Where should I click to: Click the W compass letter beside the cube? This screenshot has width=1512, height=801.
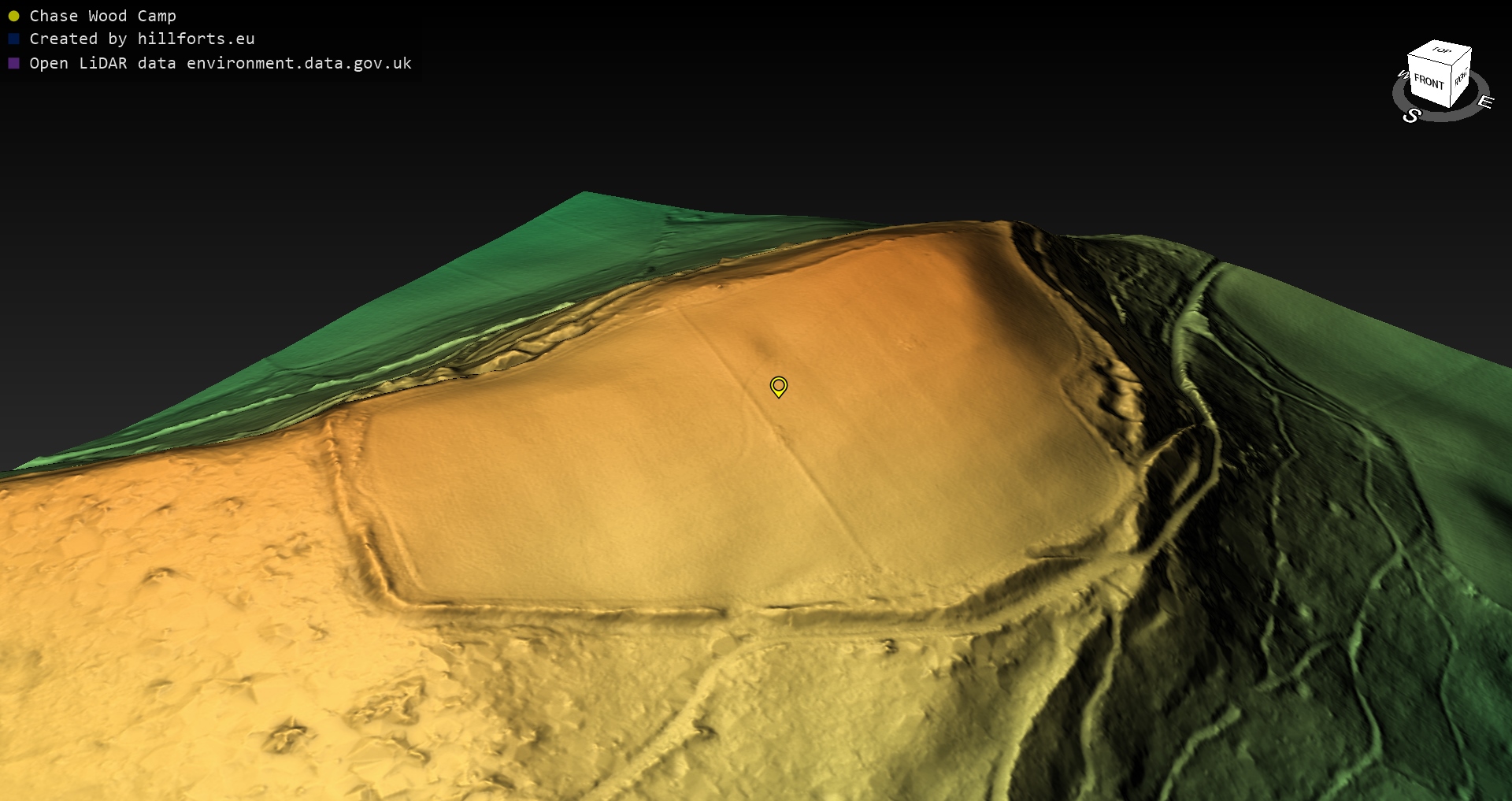[1402, 75]
